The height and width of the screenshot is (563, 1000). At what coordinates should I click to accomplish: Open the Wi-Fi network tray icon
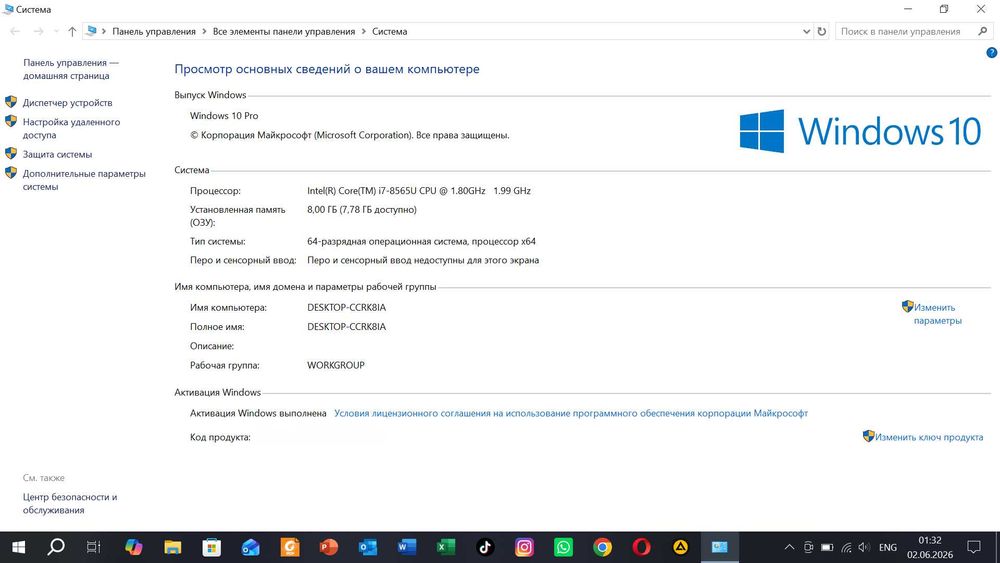(846, 547)
